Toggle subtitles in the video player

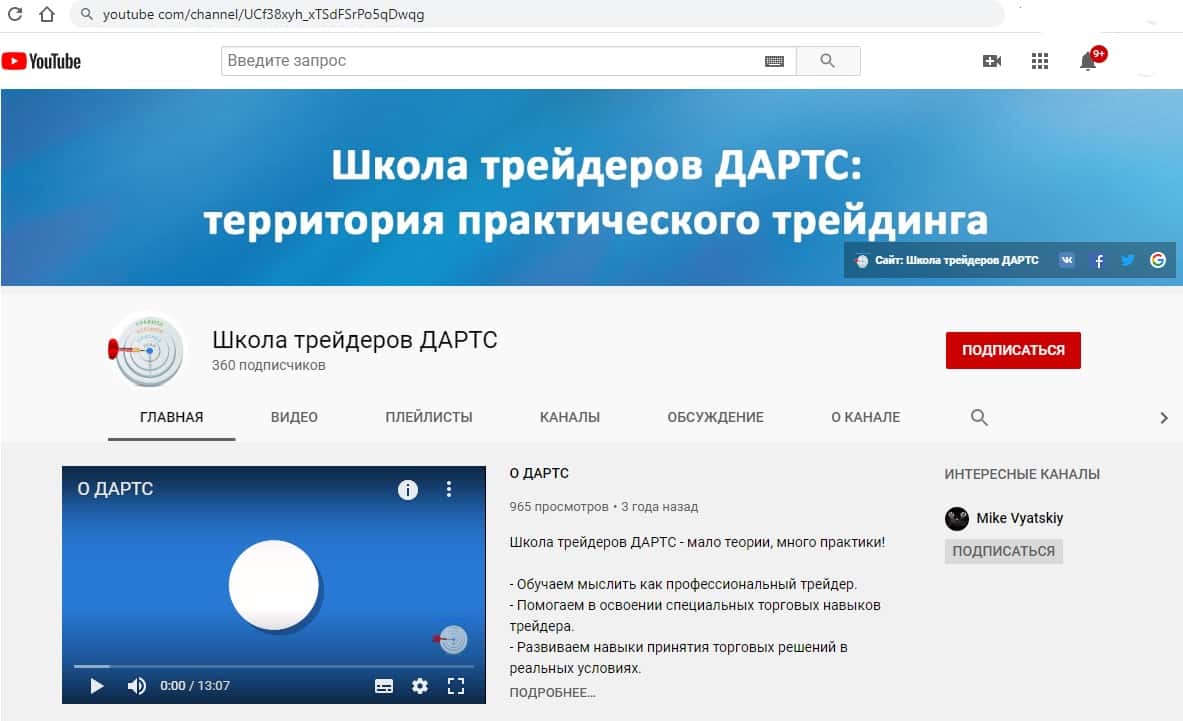[x=384, y=686]
